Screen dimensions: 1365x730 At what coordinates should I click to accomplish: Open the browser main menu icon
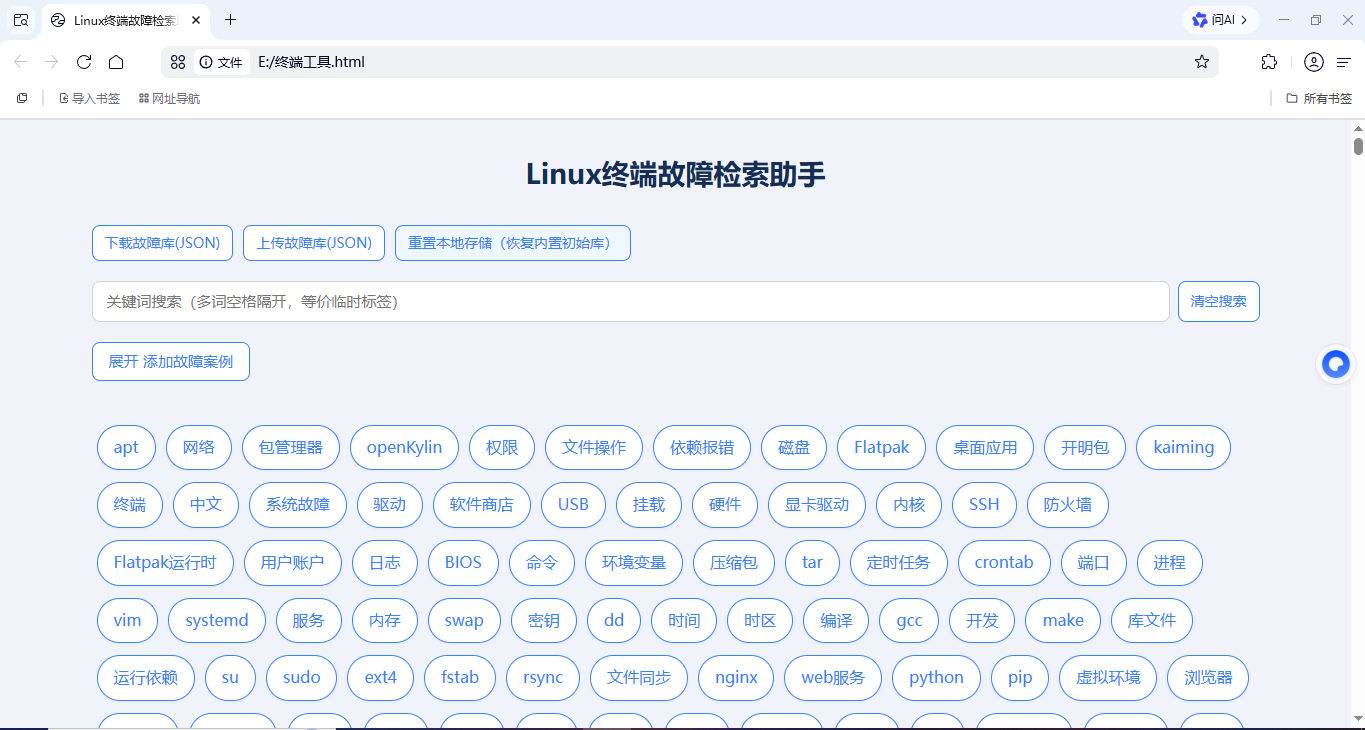(1344, 62)
